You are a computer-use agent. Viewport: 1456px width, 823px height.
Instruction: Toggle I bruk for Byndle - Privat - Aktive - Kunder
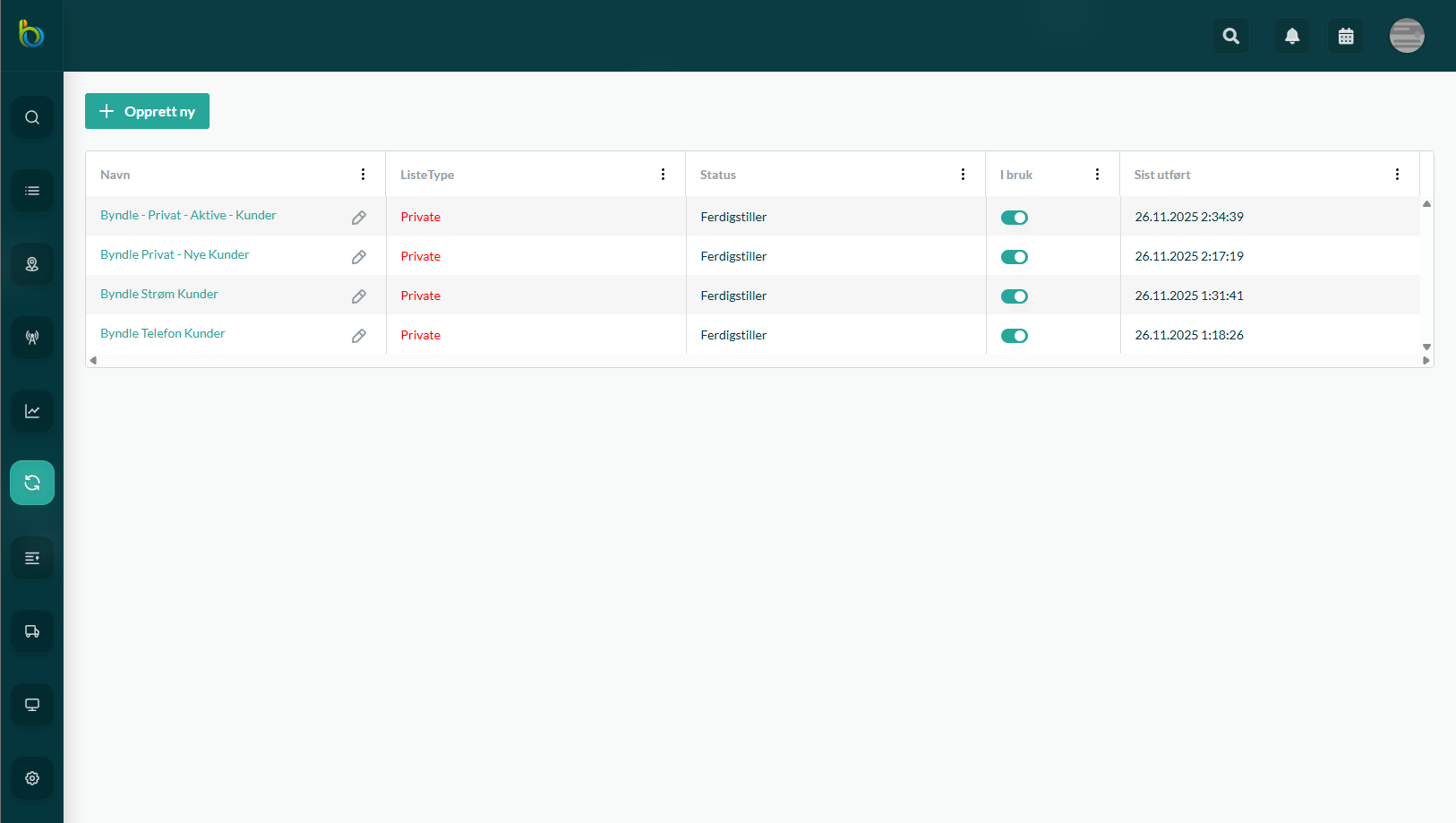pyautogui.click(x=1015, y=218)
